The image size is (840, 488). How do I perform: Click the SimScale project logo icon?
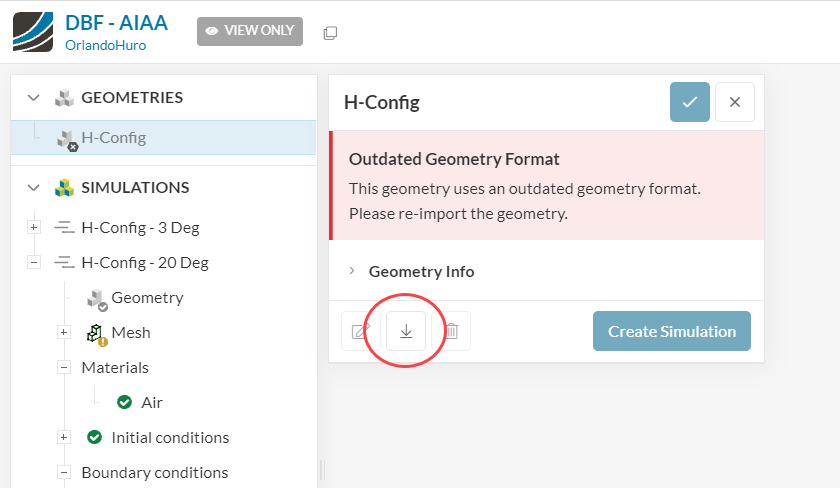click(x=32, y=30)
